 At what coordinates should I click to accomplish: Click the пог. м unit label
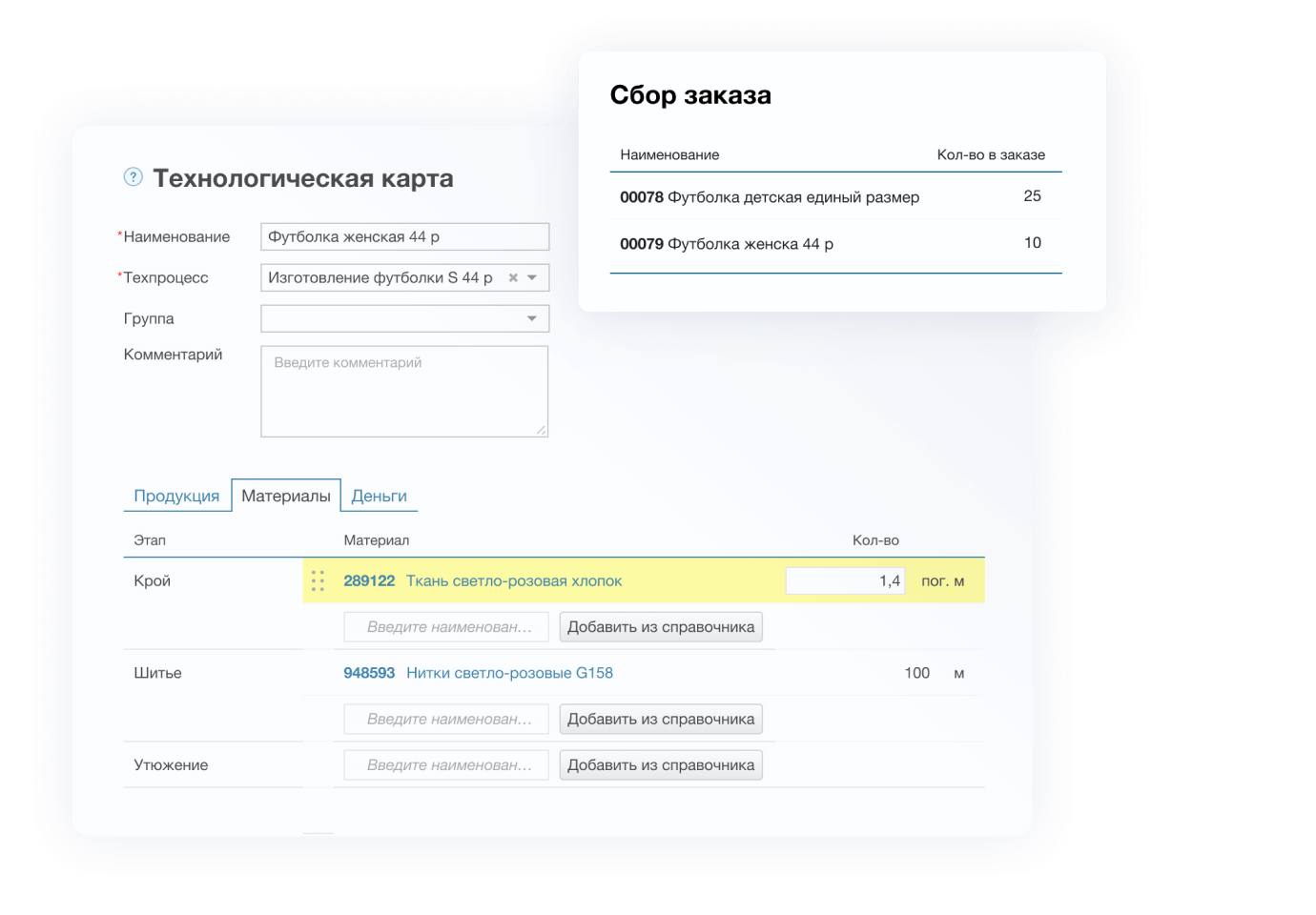click(942, 580)
